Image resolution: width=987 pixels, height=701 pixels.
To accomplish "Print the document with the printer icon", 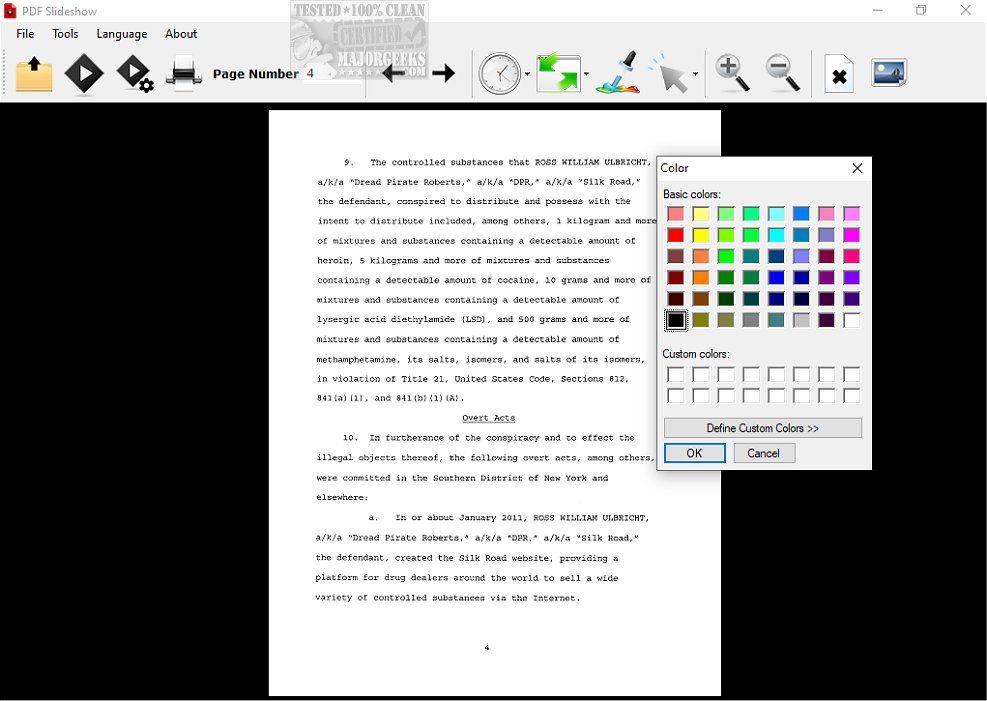I will [184, 74].
